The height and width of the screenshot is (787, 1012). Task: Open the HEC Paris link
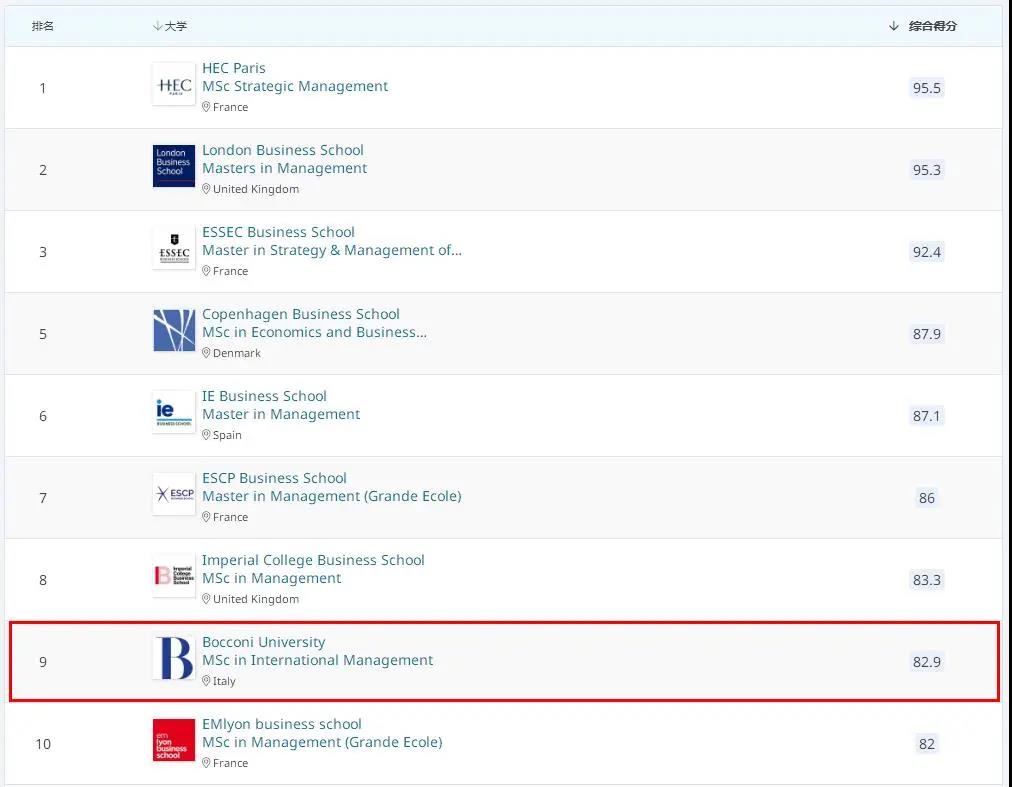click(234, 68)
